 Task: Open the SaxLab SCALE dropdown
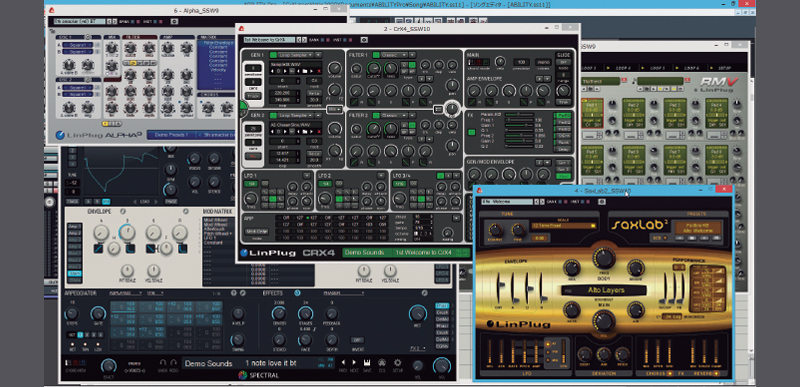click(x=563, y=225)
